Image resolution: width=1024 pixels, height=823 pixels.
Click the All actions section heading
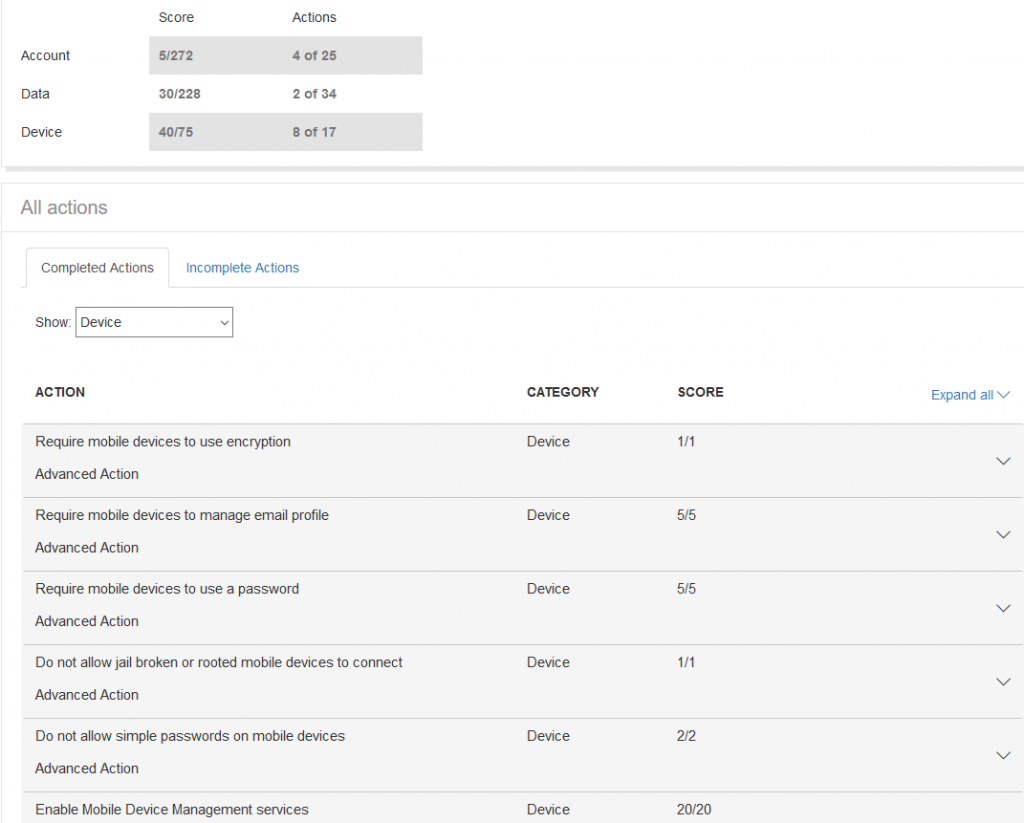(64, 207)
